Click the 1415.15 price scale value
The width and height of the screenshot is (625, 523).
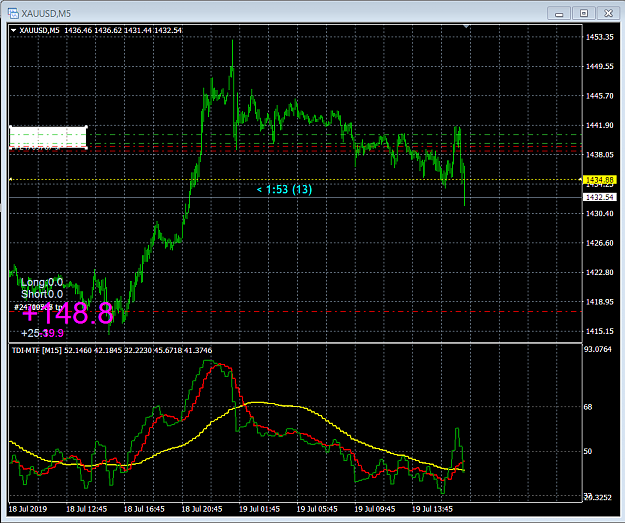click(x=599, y=331)
